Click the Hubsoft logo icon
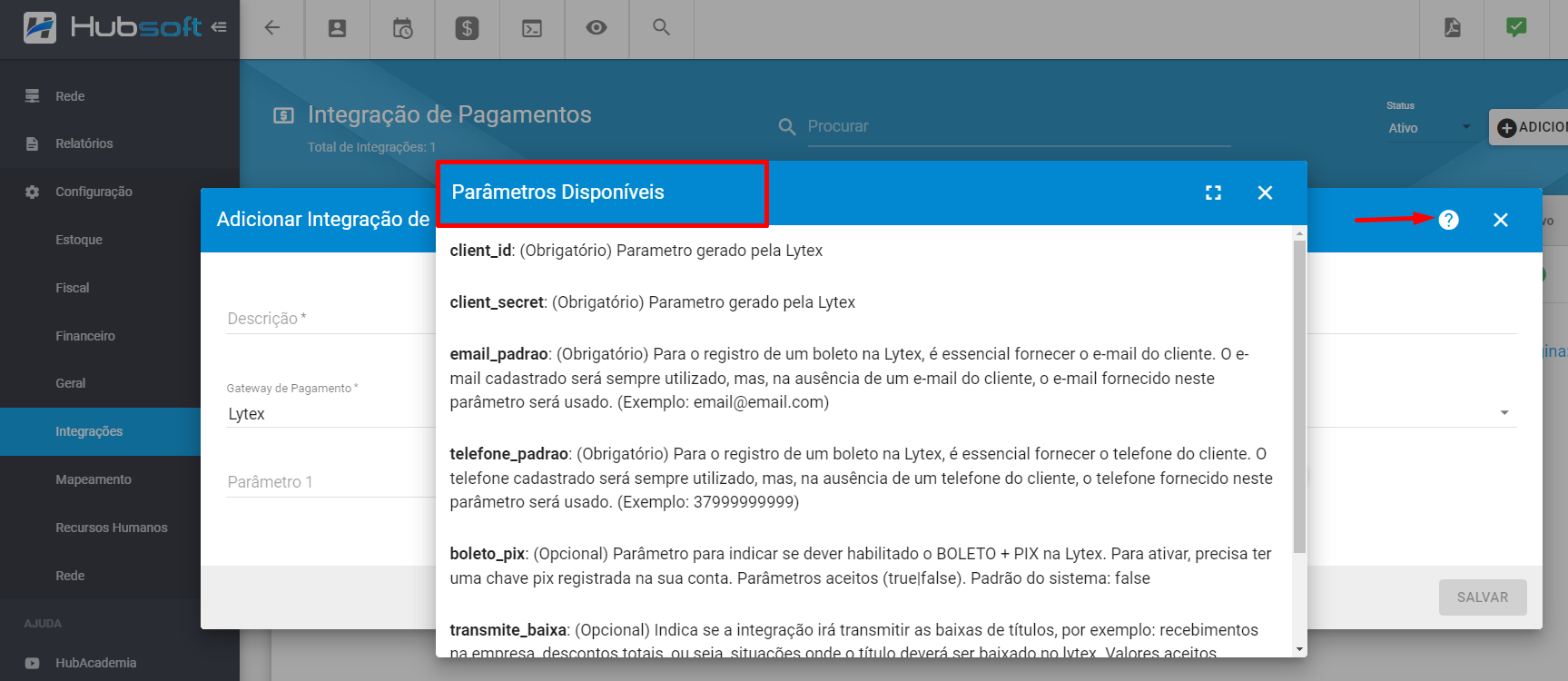Image resolution: width=1568 pixels, height=681 pixels. click(x=39, y=28)
